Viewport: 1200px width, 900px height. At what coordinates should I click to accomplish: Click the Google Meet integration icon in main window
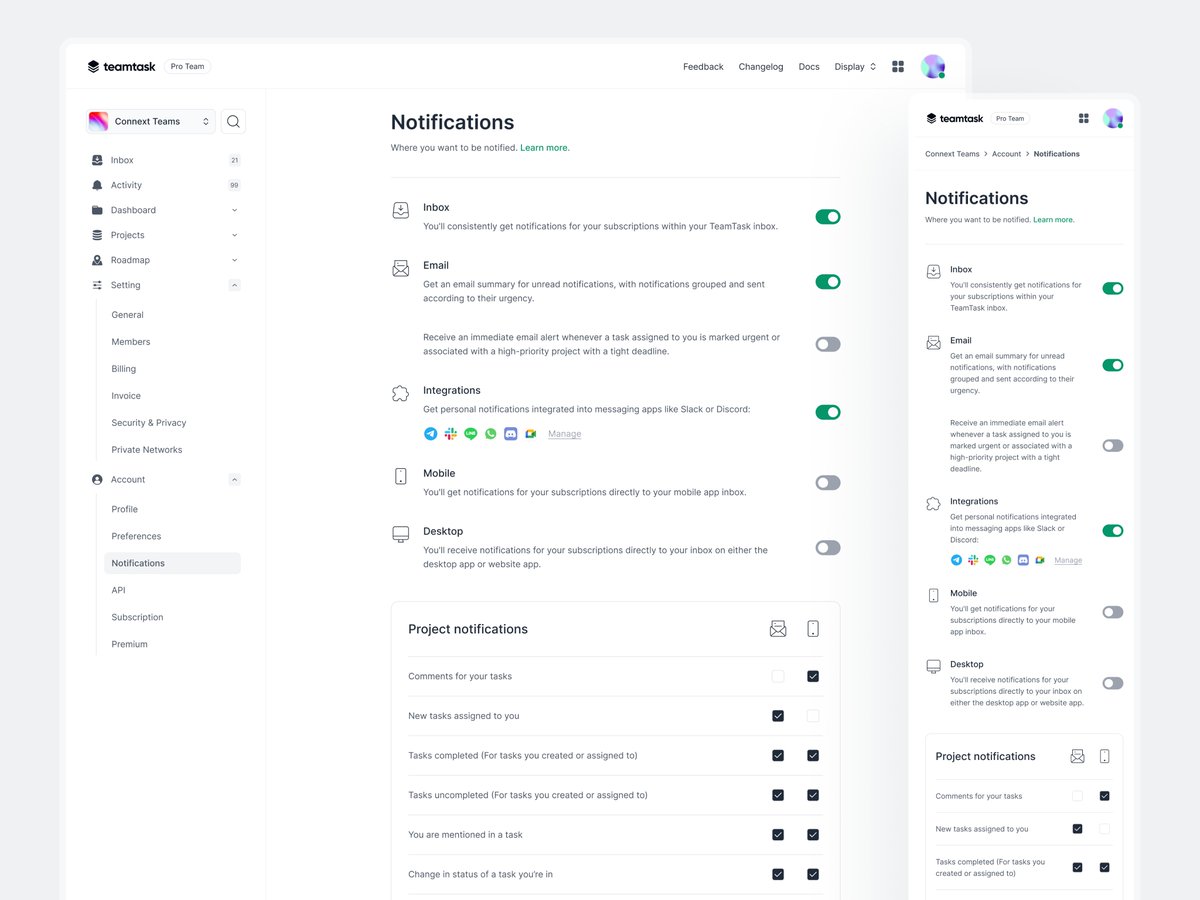tap(531, 434)
